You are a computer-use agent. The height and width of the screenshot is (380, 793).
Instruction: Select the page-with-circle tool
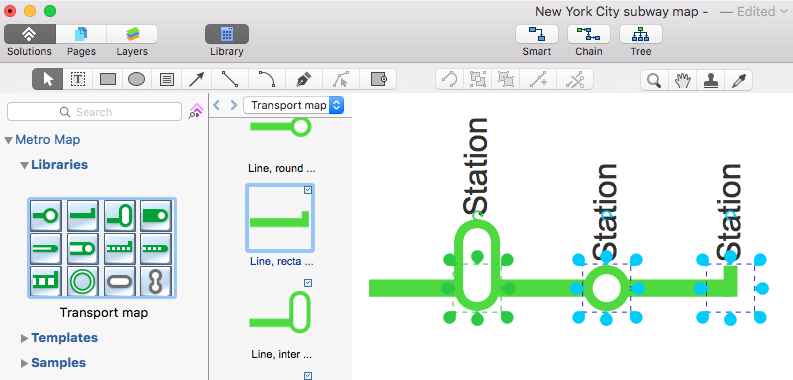(378, 79)
